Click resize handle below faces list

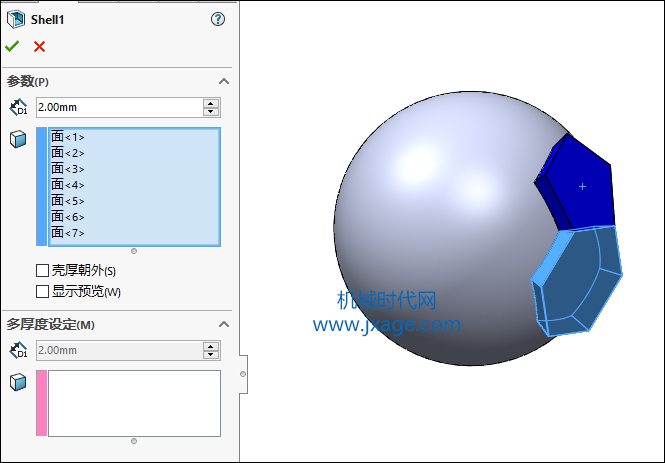click(x=134, y=251)
